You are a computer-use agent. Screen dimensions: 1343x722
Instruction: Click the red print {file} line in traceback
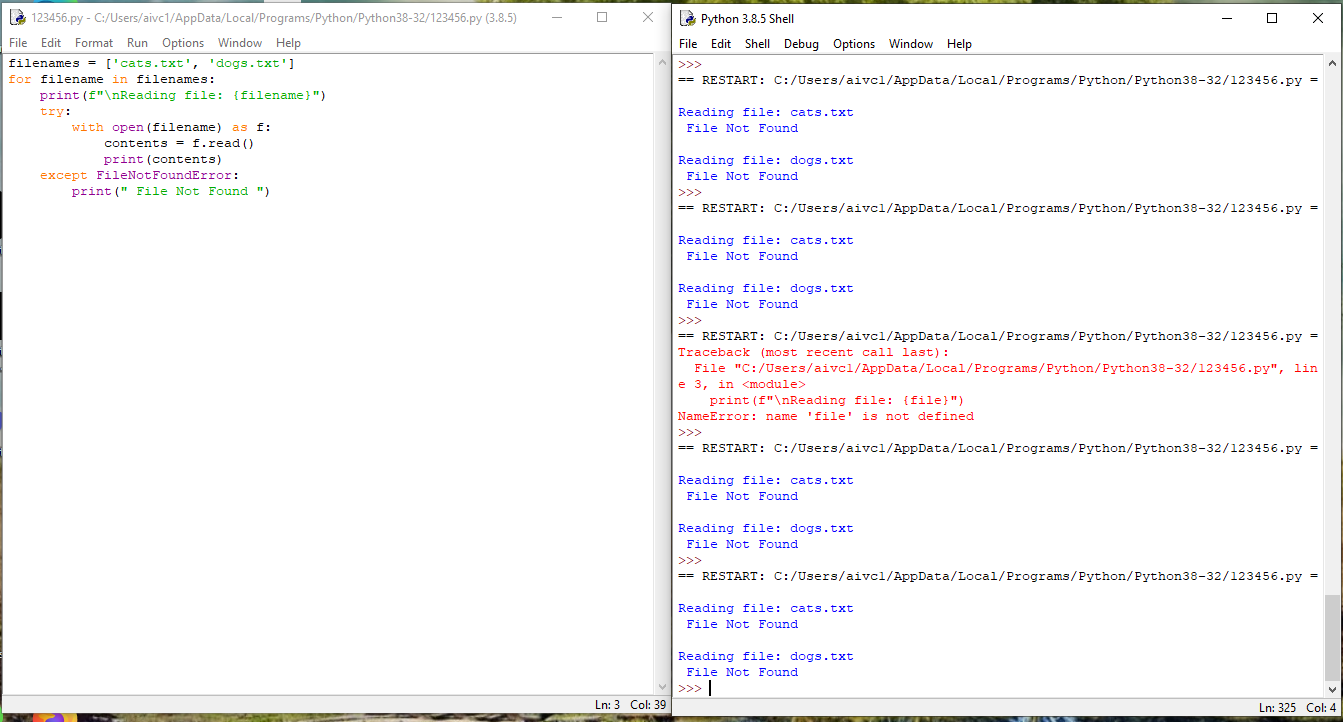[837, 400]
